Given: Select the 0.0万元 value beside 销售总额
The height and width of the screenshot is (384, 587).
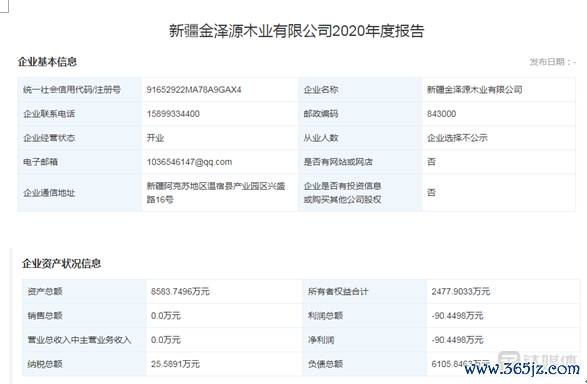Looking at the screenshot, I should [165, 316].
